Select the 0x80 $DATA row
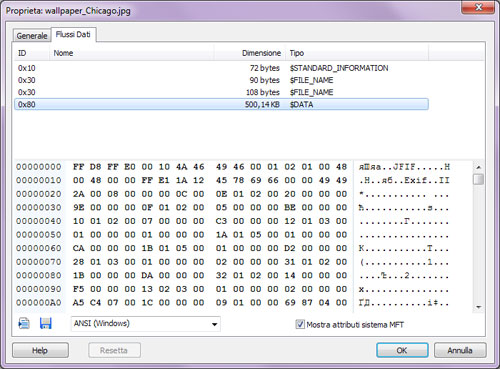 tap(221, 104)
